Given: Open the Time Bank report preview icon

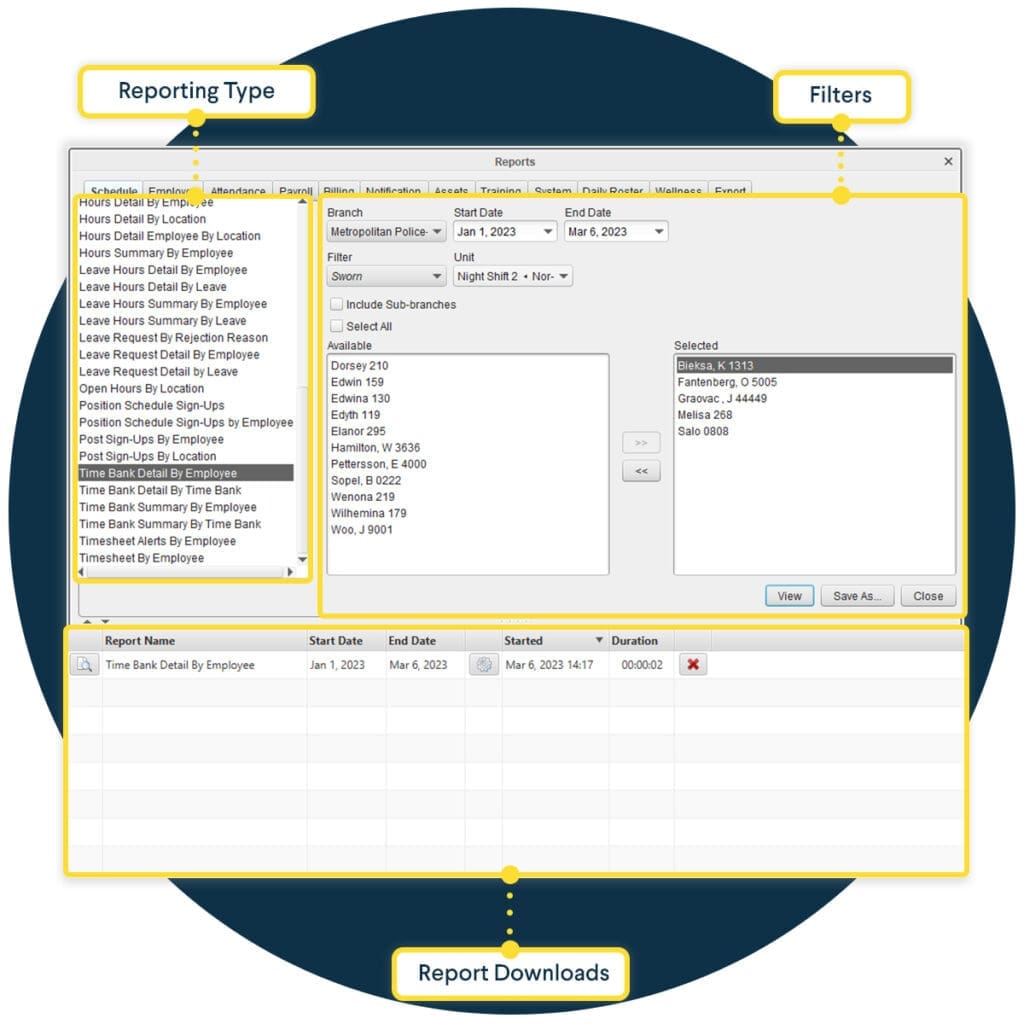Looking at the screenshot, I should [x=85, y=665].
